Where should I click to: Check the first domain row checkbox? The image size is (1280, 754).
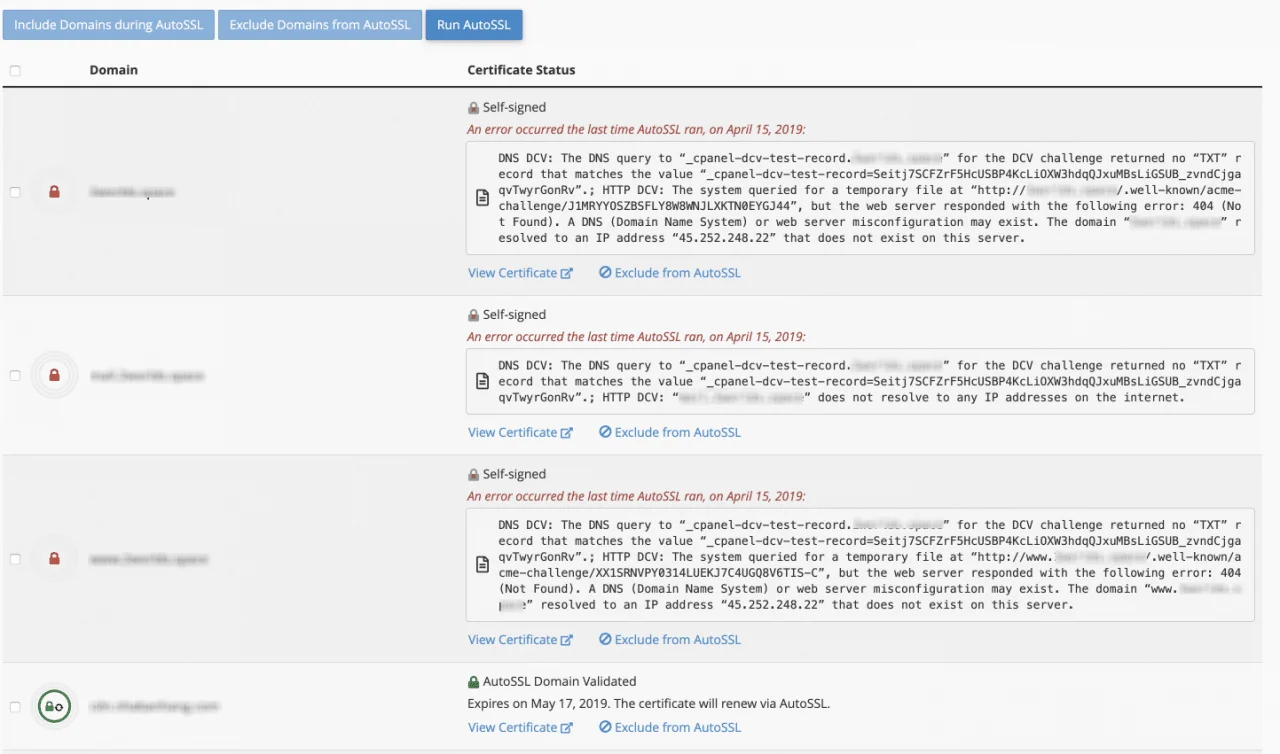15,192
